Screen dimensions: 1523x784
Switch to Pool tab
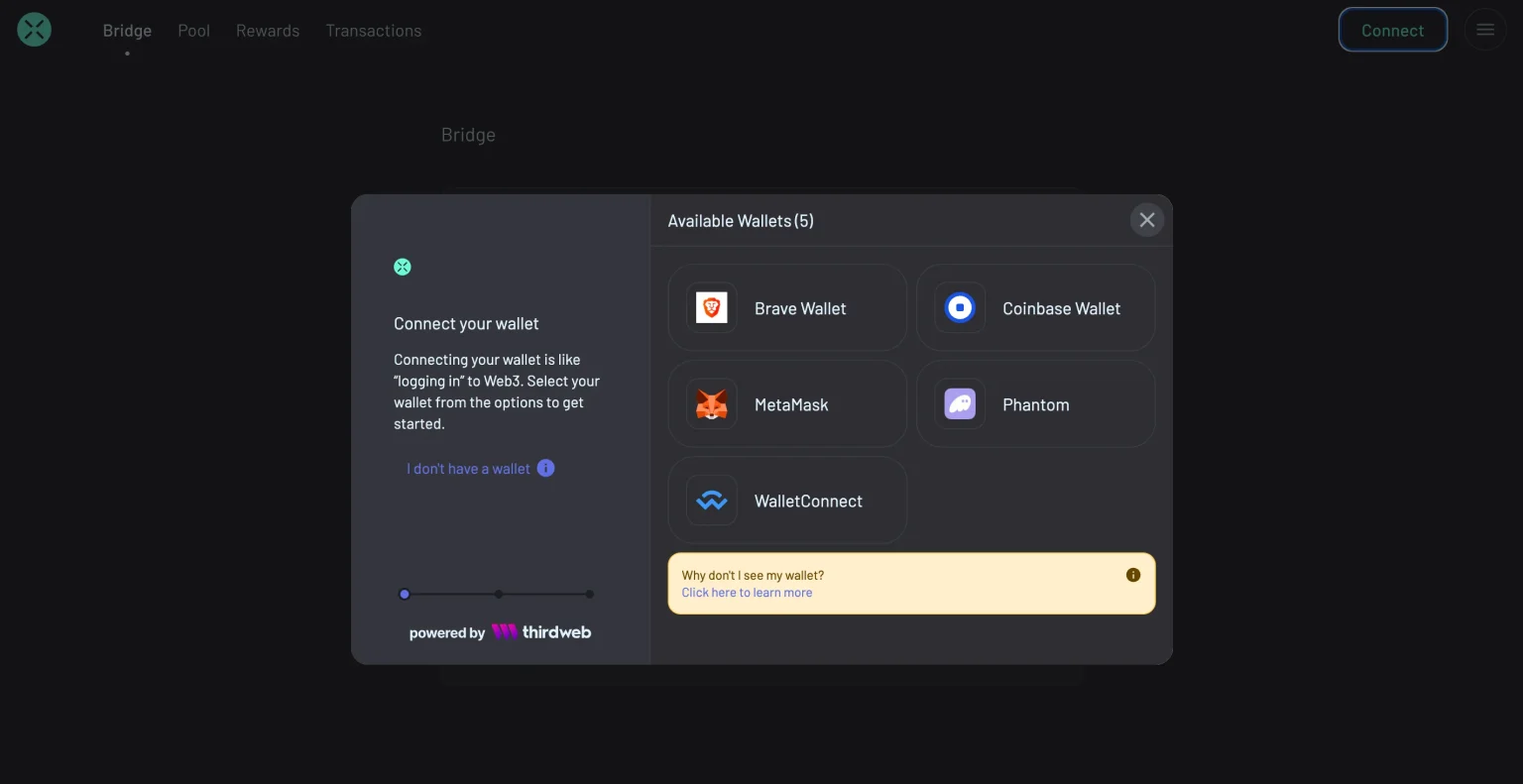[193, 31]
